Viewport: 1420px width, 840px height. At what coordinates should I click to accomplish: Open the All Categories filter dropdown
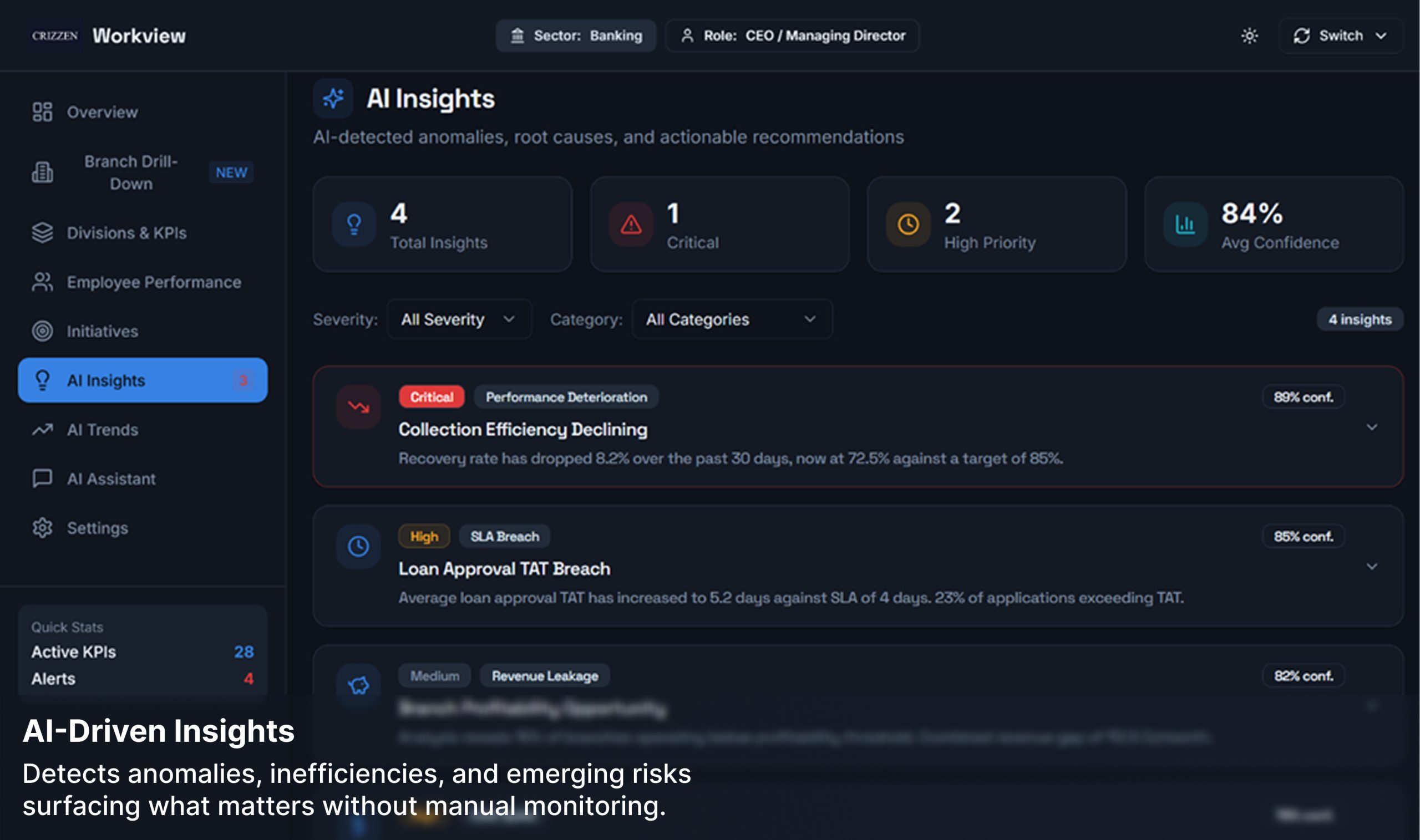point(731,319)
